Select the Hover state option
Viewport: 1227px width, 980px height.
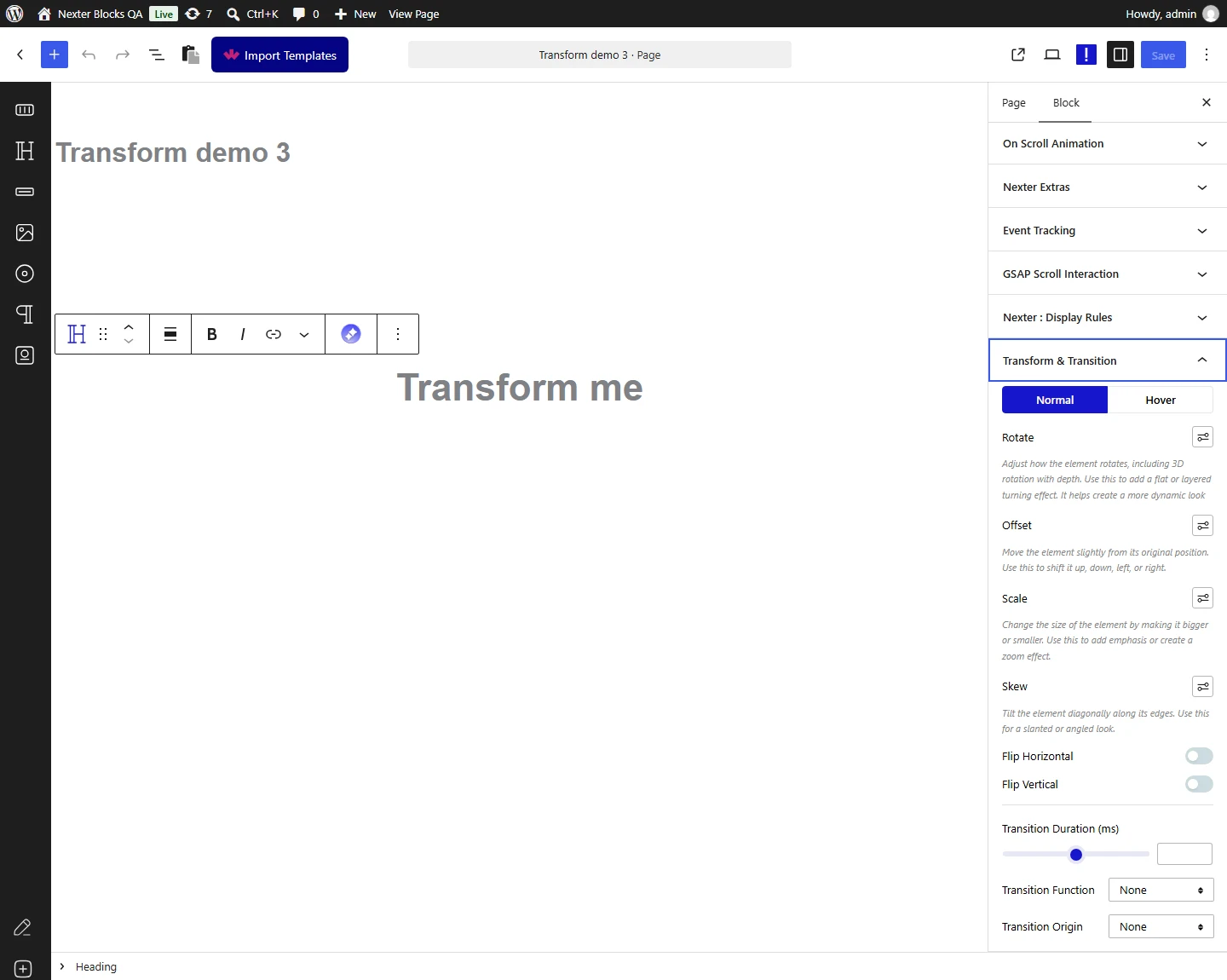1161,400
